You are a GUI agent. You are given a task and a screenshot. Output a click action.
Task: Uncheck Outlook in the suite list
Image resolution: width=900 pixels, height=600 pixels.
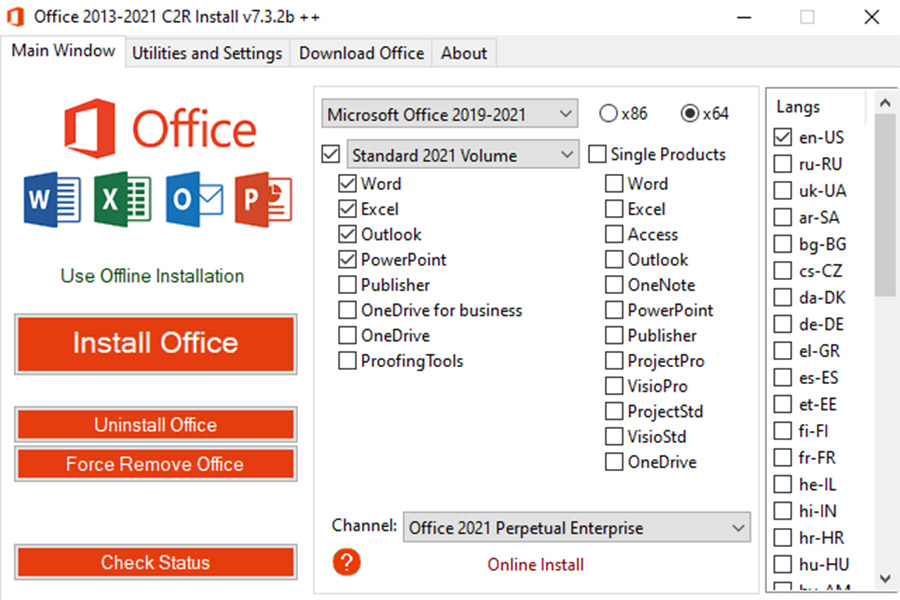click(x=347, y=234)
